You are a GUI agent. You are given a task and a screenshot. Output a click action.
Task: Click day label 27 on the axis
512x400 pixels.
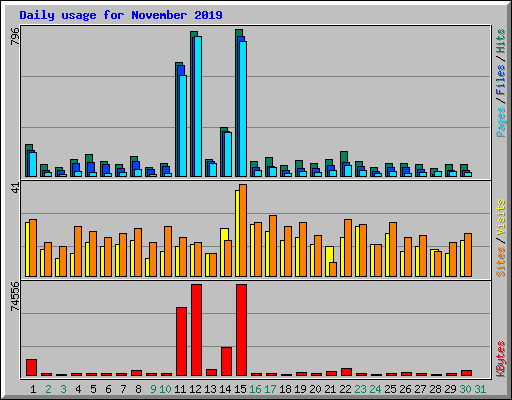(x=420, y=389)
